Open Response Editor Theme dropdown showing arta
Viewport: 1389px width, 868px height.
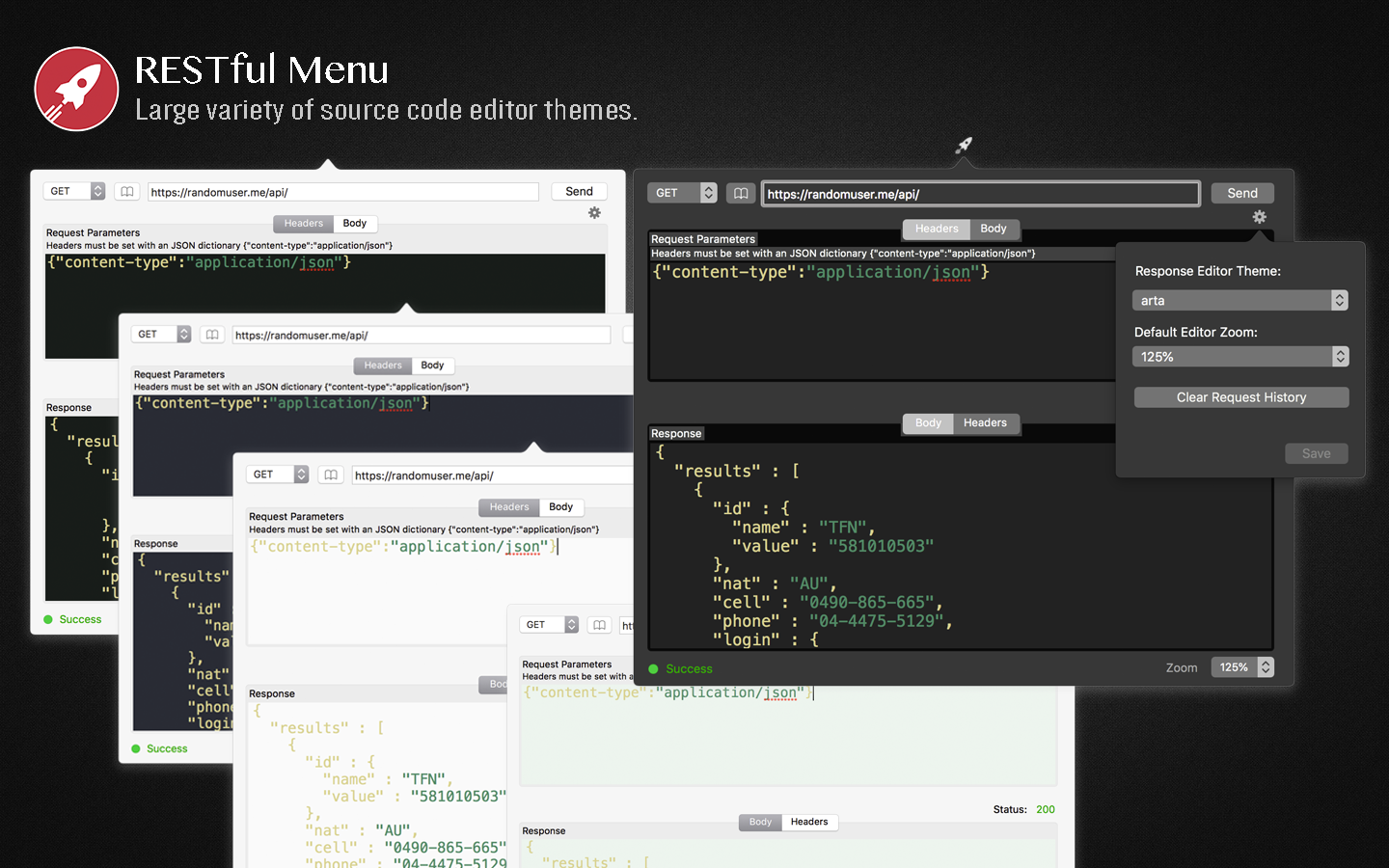(x=1239, y=300)
